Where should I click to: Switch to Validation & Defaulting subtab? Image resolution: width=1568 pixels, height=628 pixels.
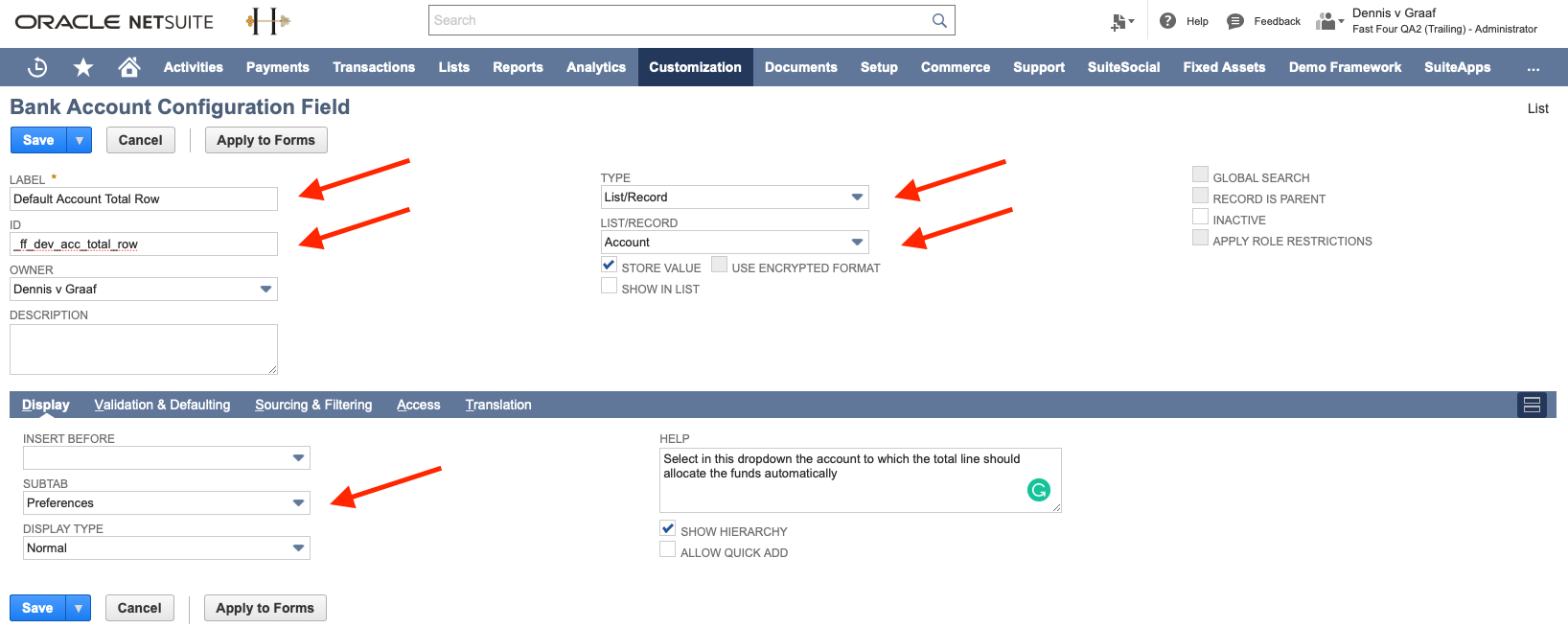[162, 405]
